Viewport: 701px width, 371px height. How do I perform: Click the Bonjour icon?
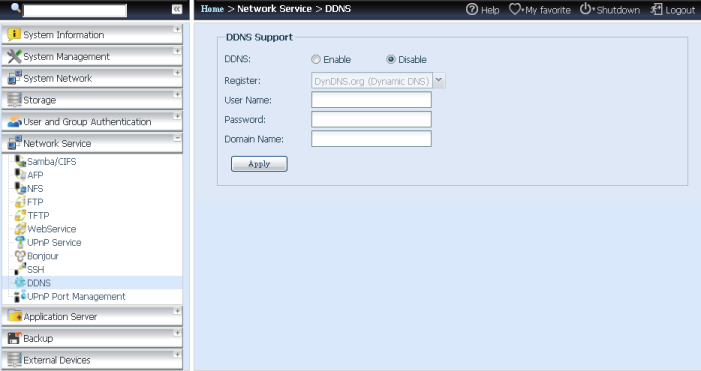point(20,256)
